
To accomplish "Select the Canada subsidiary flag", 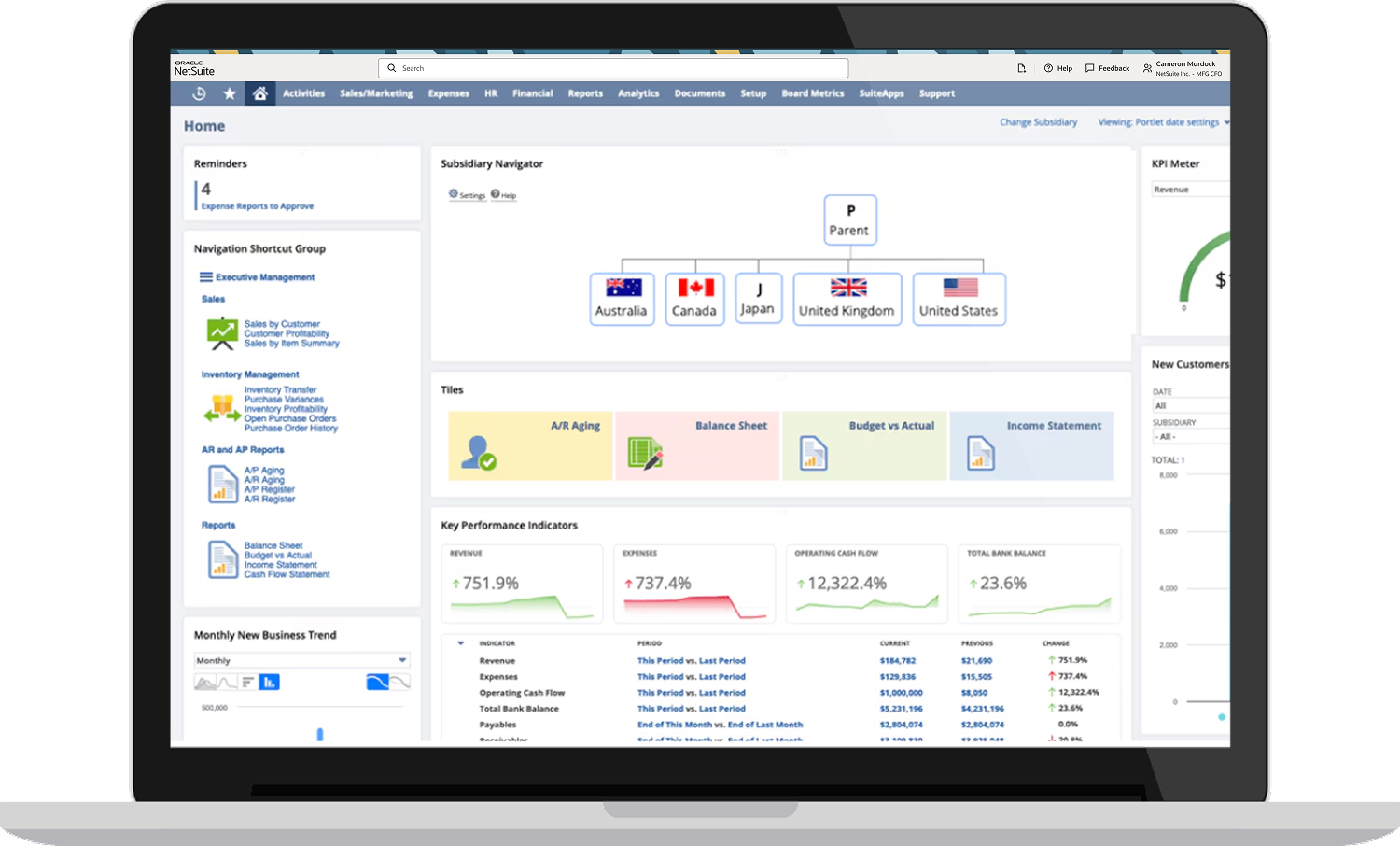I will pos(696,288).
